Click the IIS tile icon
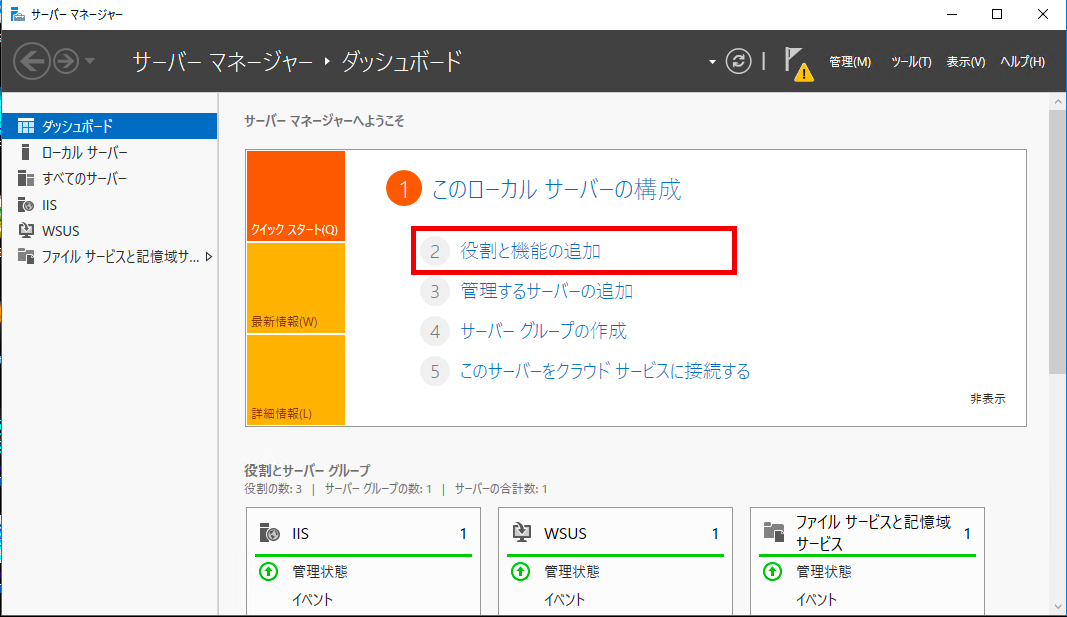The image size is (1067, 617). (x=269, y=533)
